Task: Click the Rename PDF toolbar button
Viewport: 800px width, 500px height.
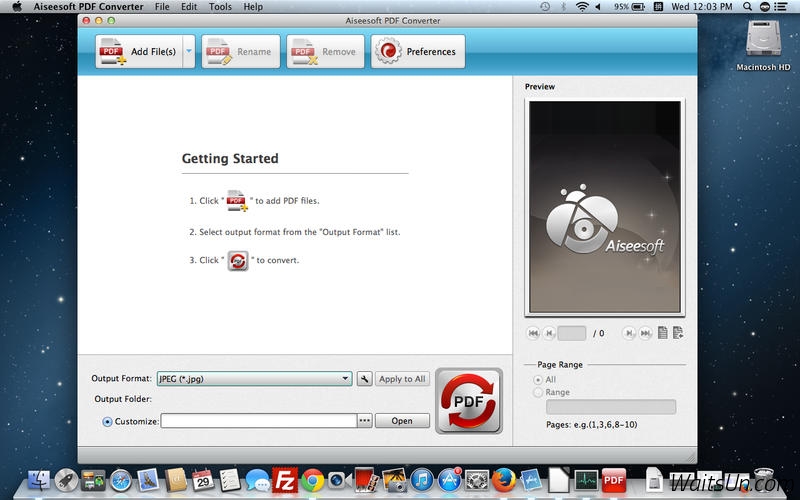Action: click(x=241, y=52)
